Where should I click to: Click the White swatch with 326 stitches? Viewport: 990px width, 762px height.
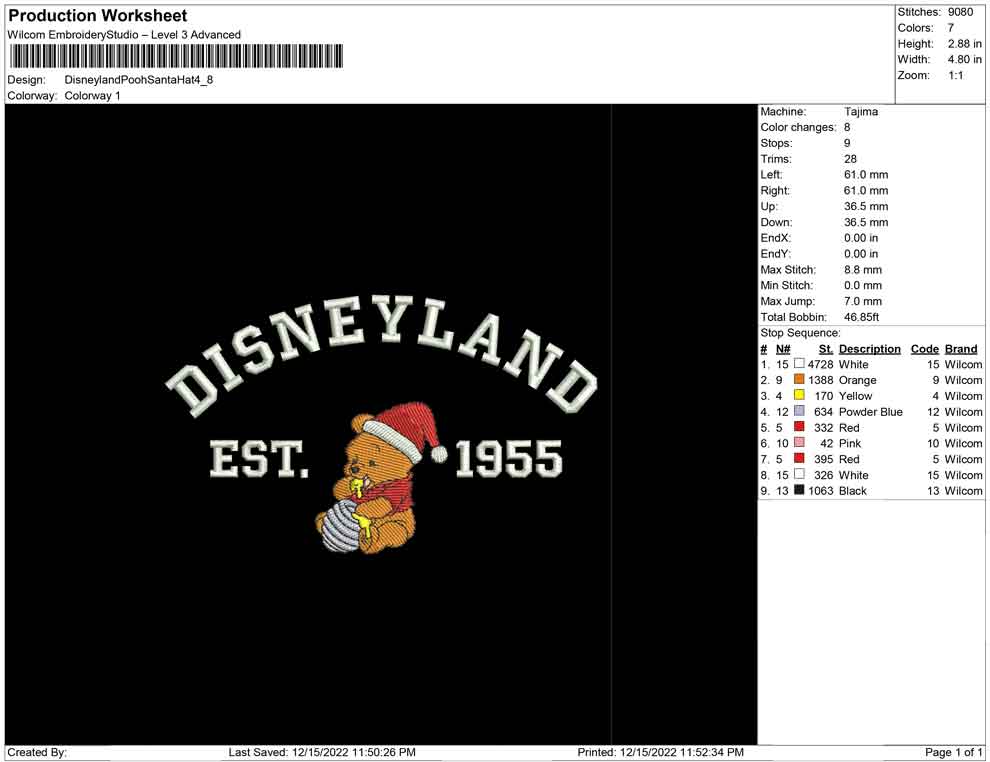point(799,474)
